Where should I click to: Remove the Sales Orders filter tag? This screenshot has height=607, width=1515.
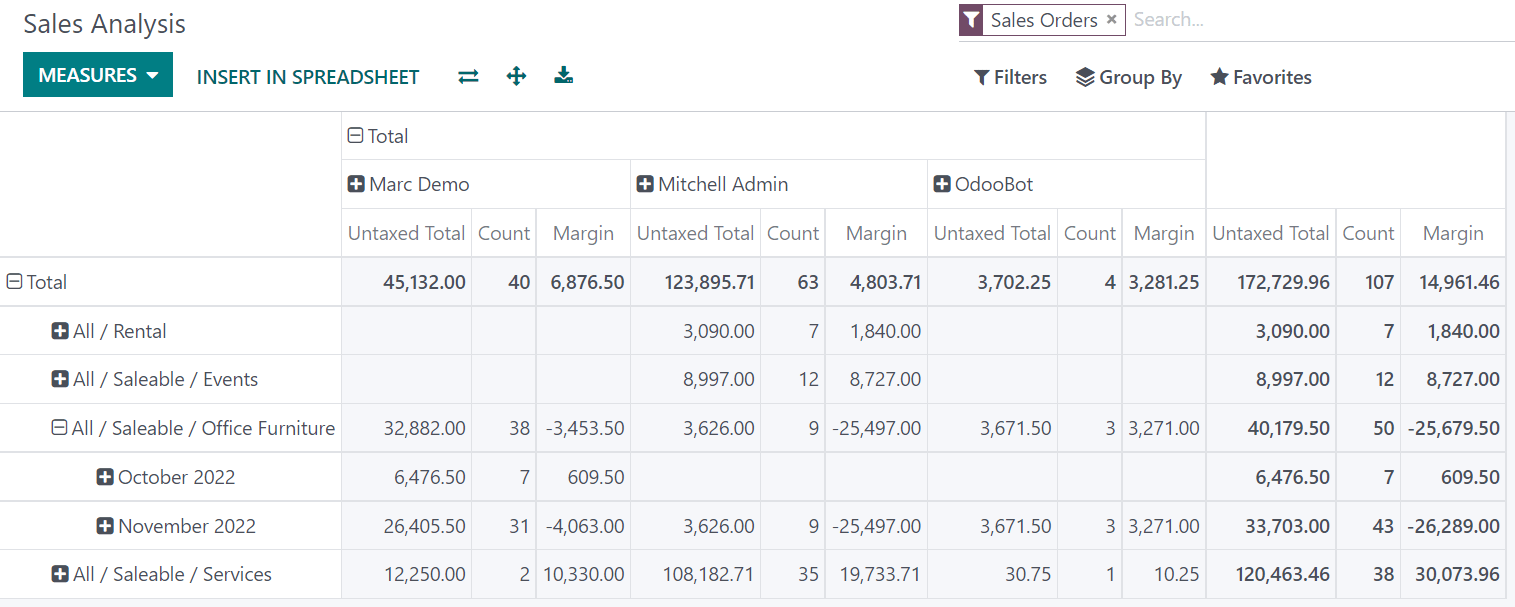click(x=1111, y=19)
